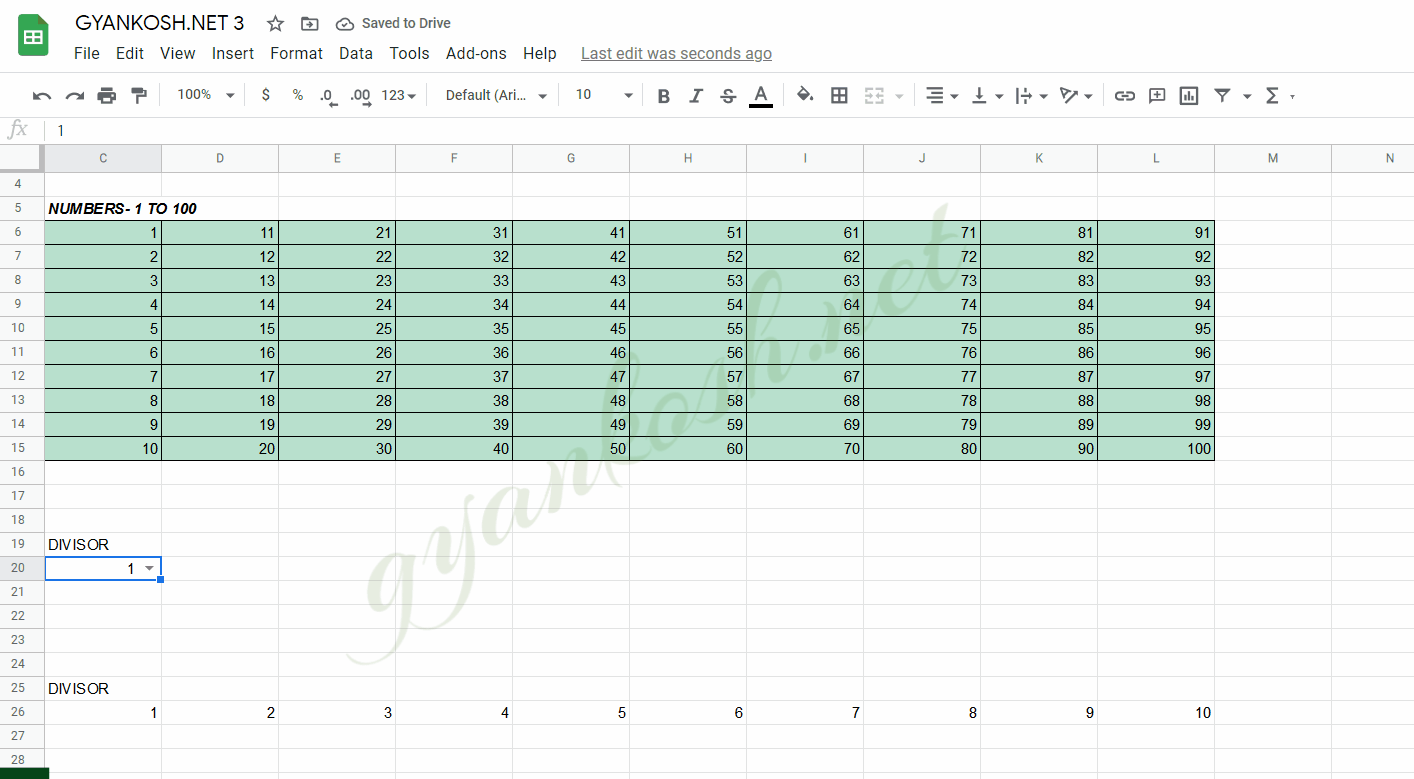Open the Data menu

tap(355, 54)
